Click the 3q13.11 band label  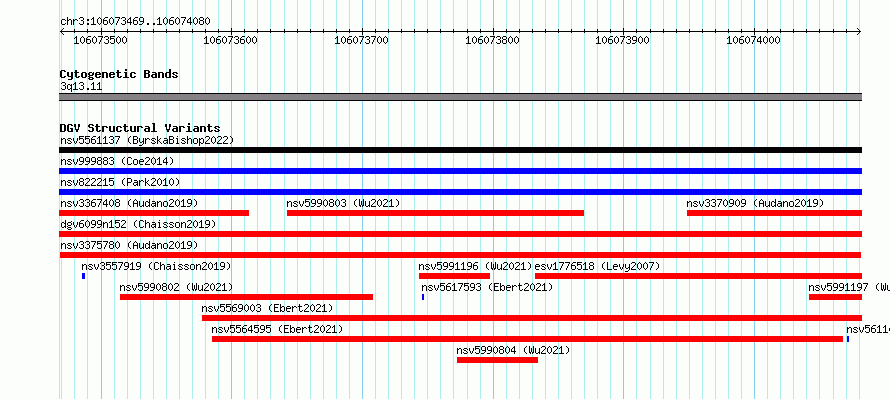[x=81, y=86]
